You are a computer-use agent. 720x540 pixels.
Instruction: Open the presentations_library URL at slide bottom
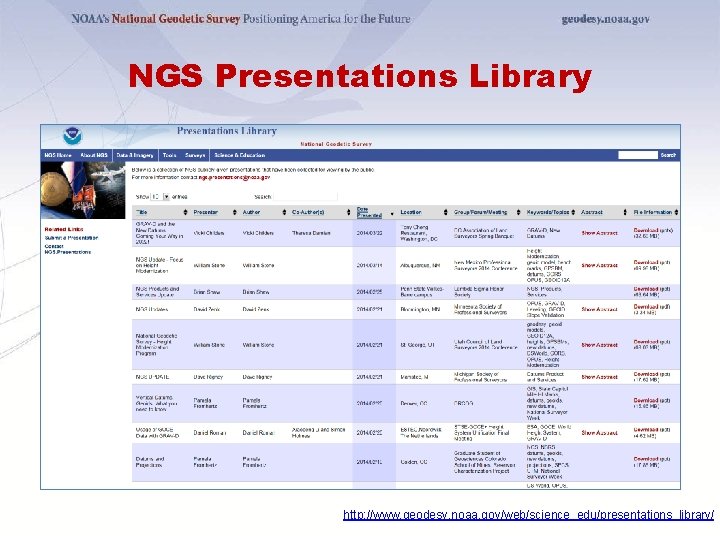(529, 515)
